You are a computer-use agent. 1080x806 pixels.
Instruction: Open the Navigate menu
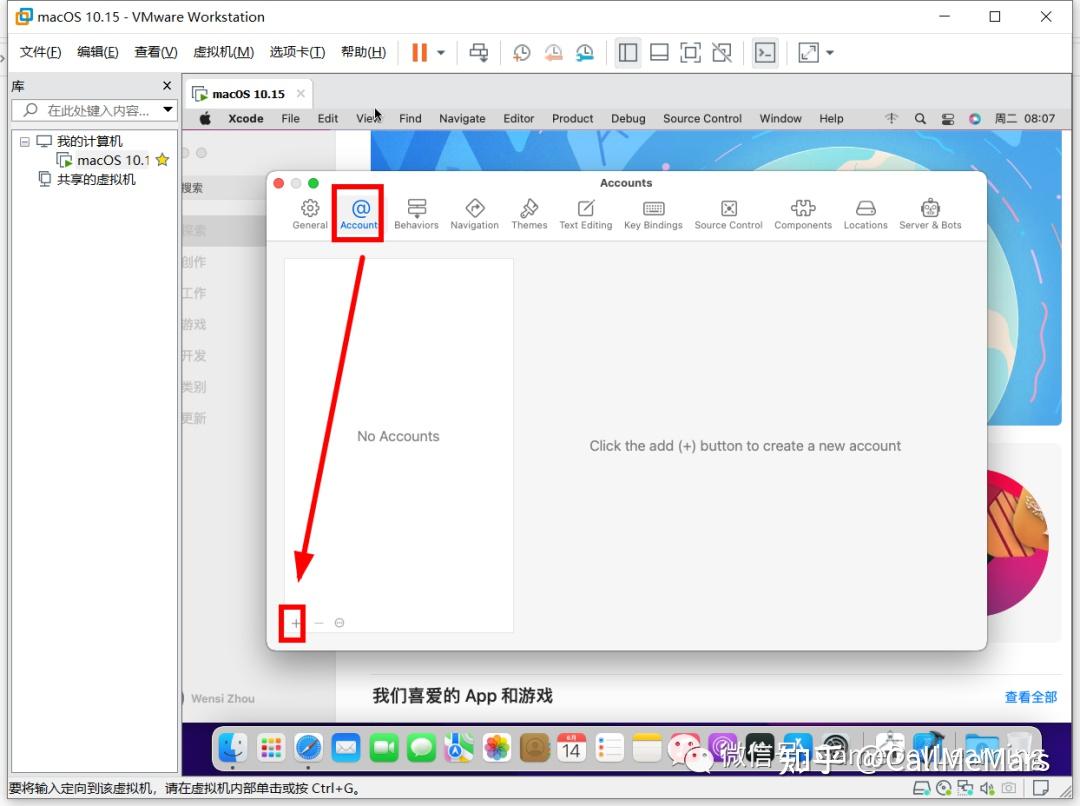tap(462, 118)
